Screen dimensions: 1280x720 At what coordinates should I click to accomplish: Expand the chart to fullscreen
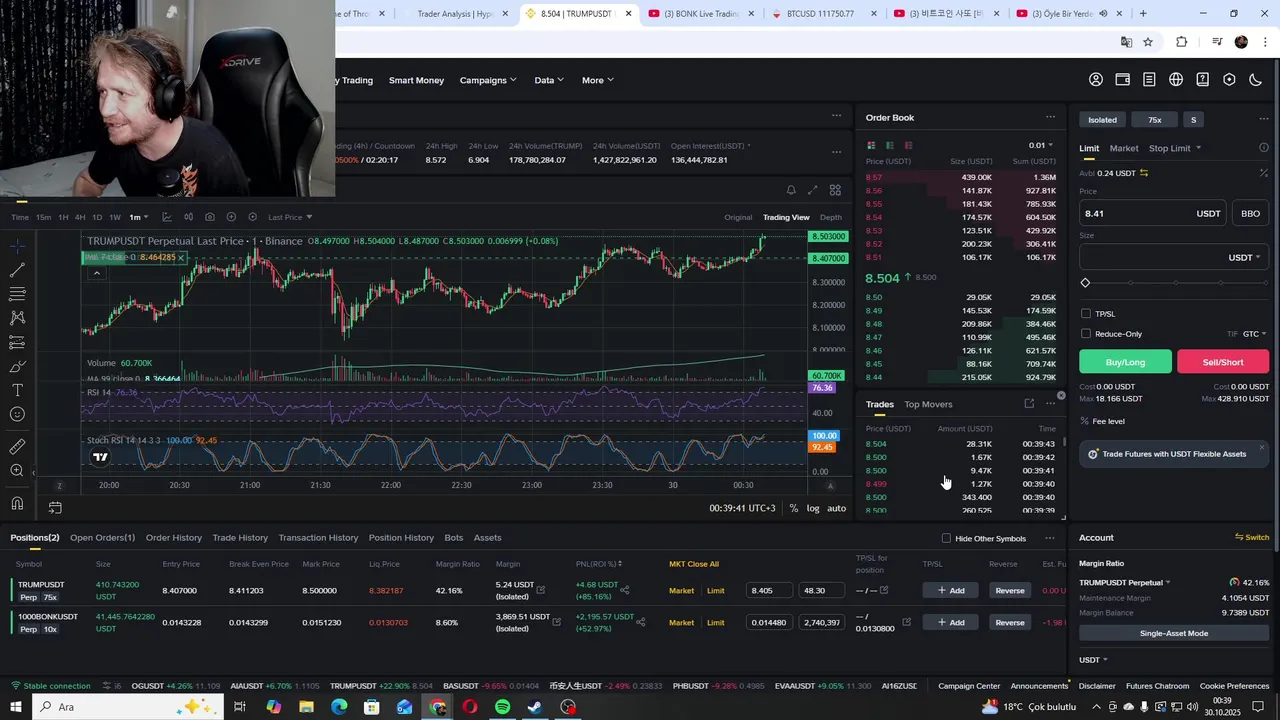[x=813, y=190]
